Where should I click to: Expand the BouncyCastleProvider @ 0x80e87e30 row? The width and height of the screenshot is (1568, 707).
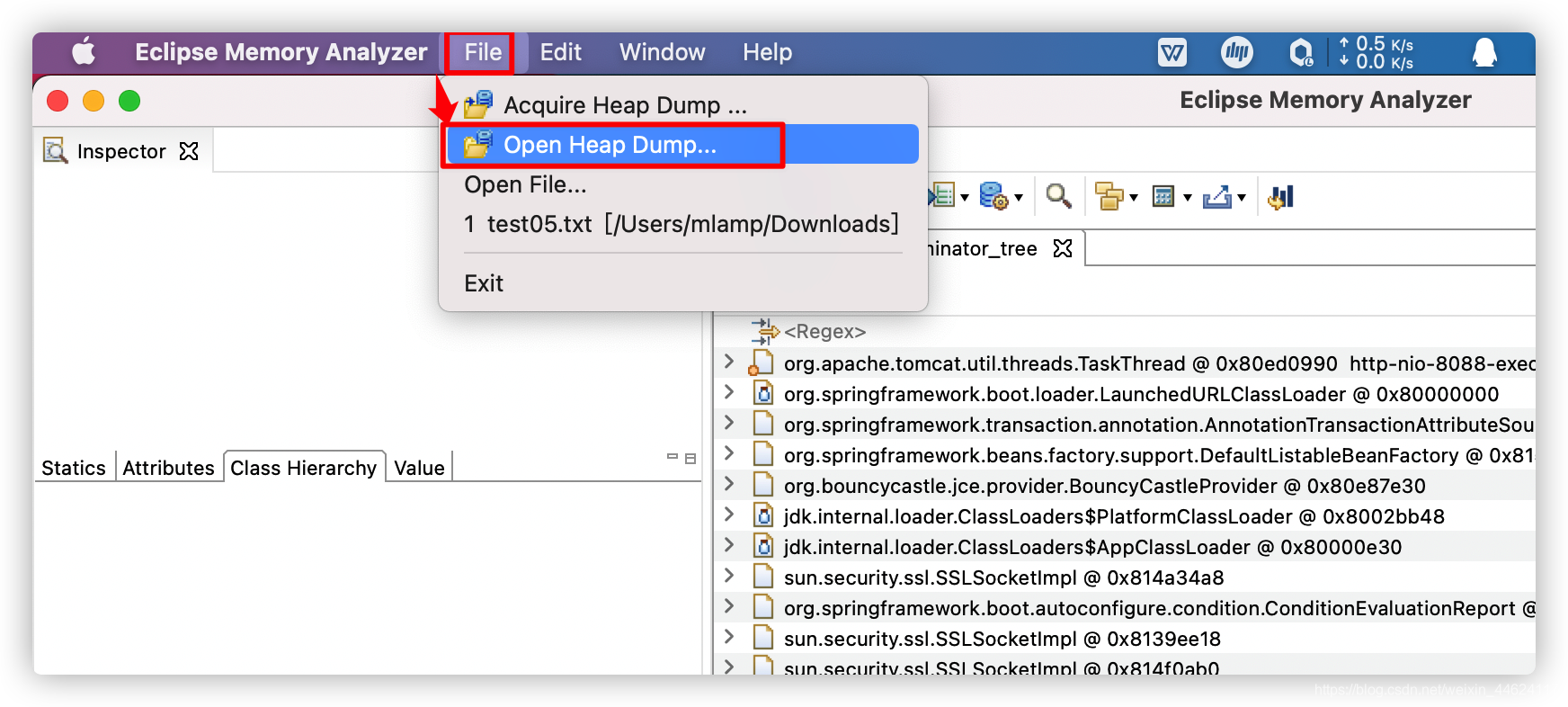click(729, 484)
